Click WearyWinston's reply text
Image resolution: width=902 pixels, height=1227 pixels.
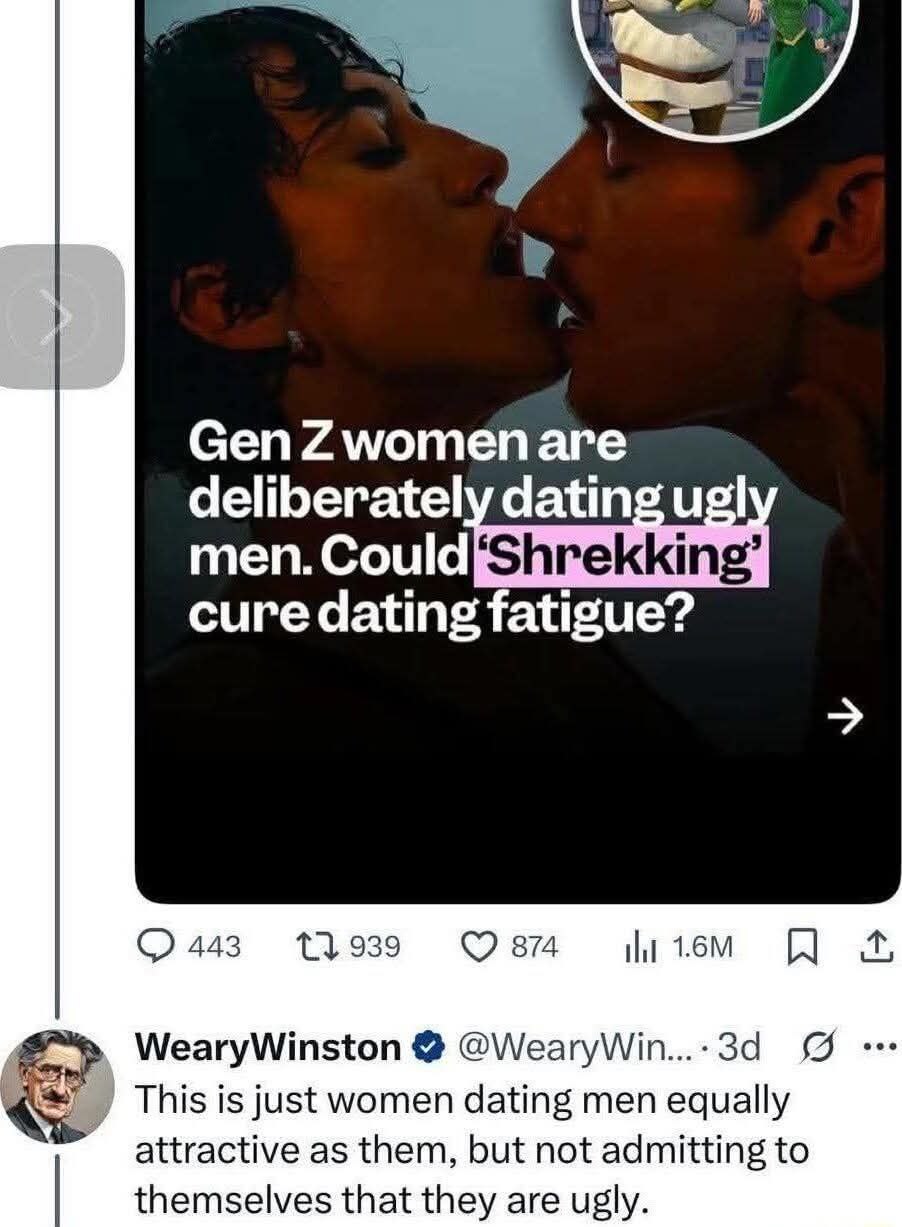coord(470,1150)
